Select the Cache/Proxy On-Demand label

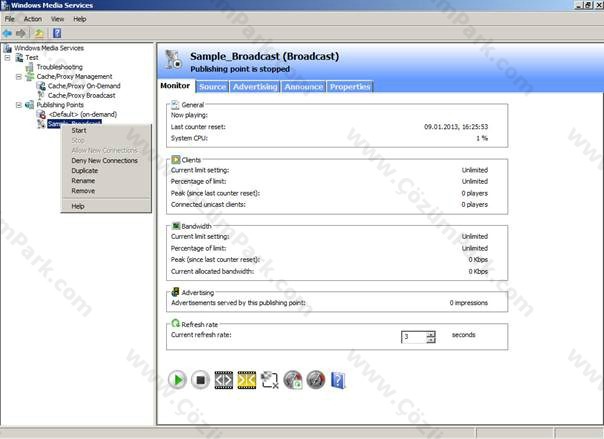coord(84,86)
